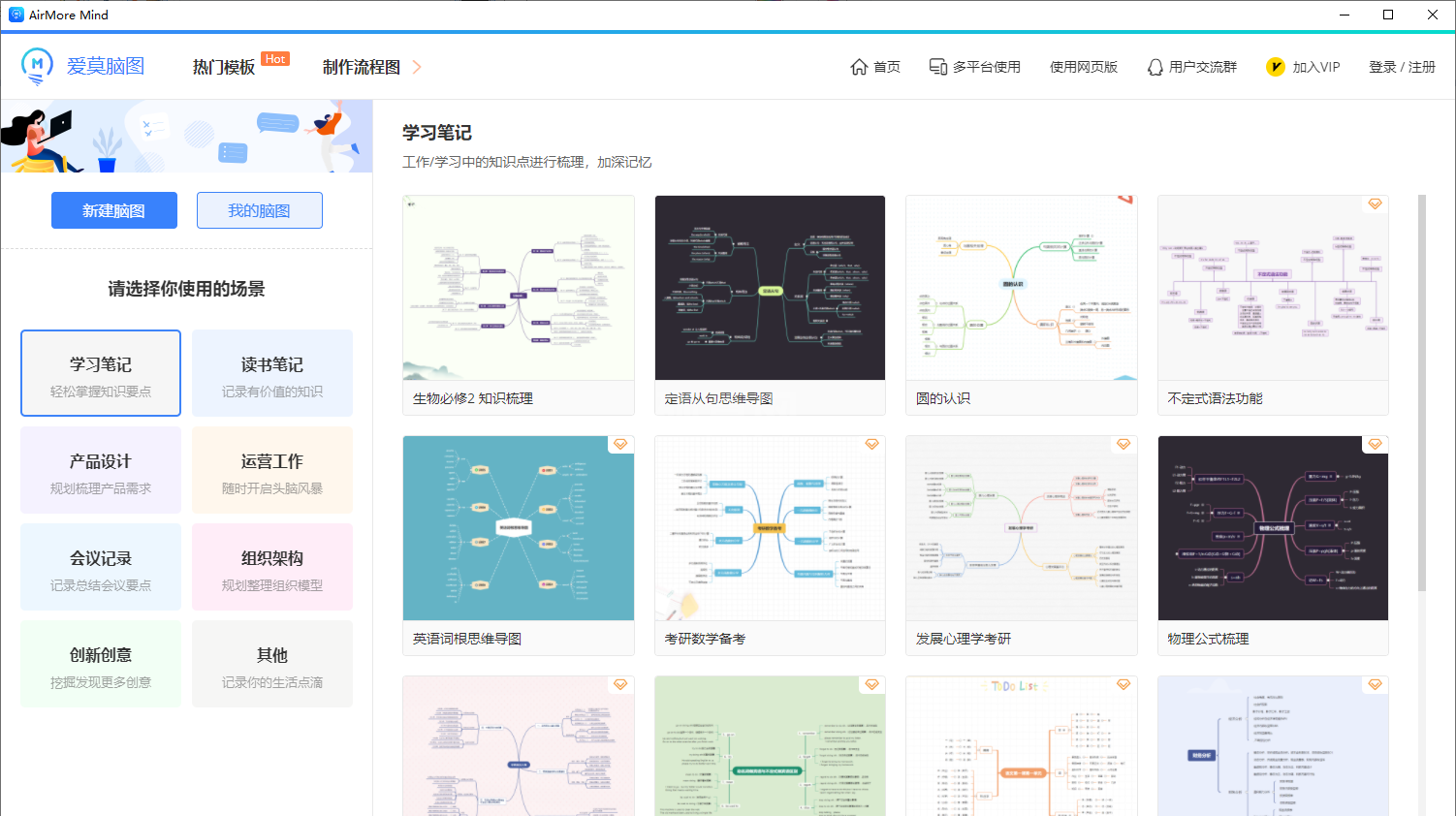Open 用户交流群 in the navigation

click(x=1203, y=67)
